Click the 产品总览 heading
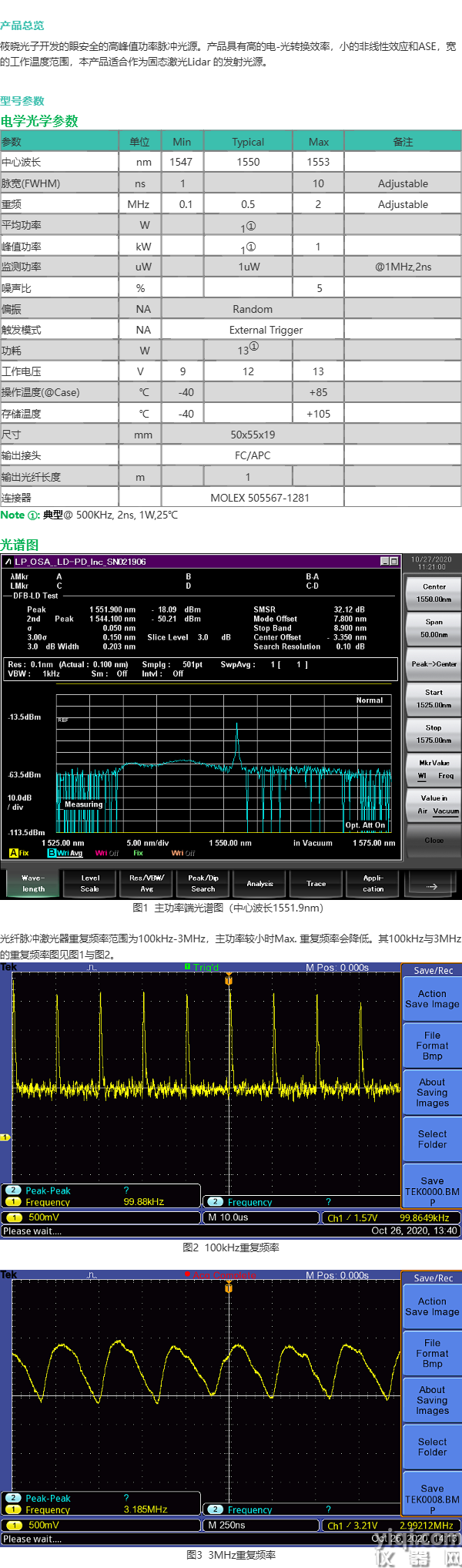Screen dimensions: 462x1568 coord(22,25)
